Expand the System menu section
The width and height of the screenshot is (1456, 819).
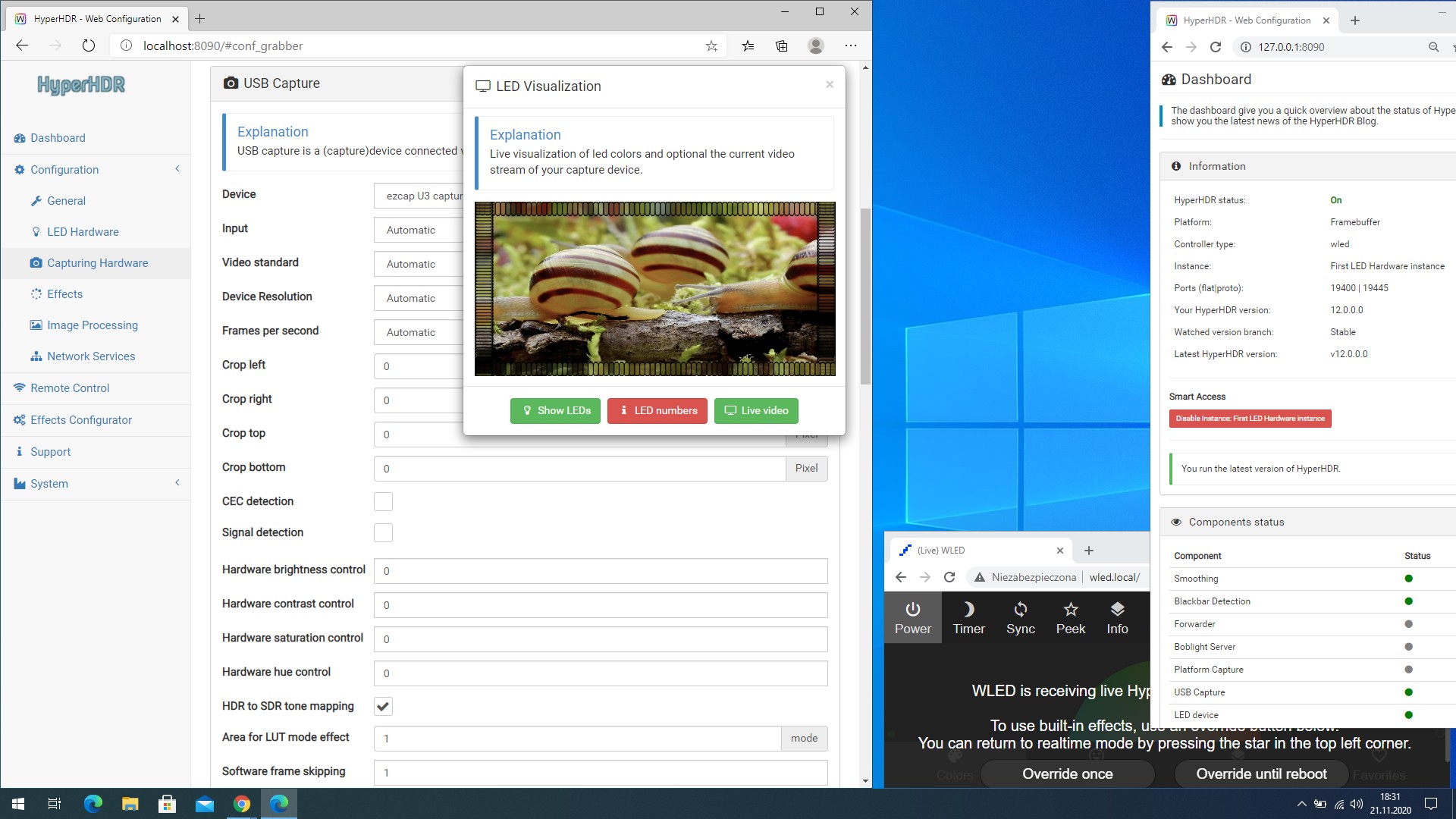[49, 484]
